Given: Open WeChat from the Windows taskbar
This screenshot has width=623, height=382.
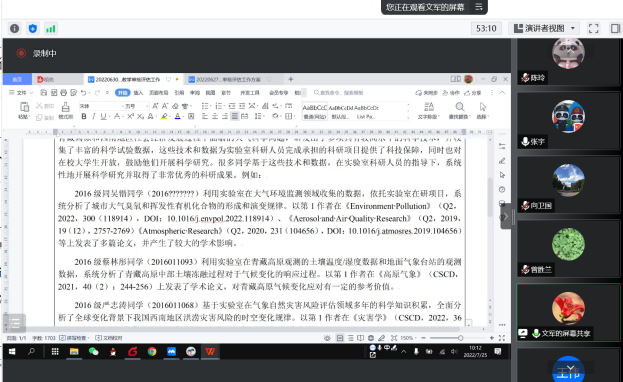Looking at the screenshot, I should tap(93, 351).
